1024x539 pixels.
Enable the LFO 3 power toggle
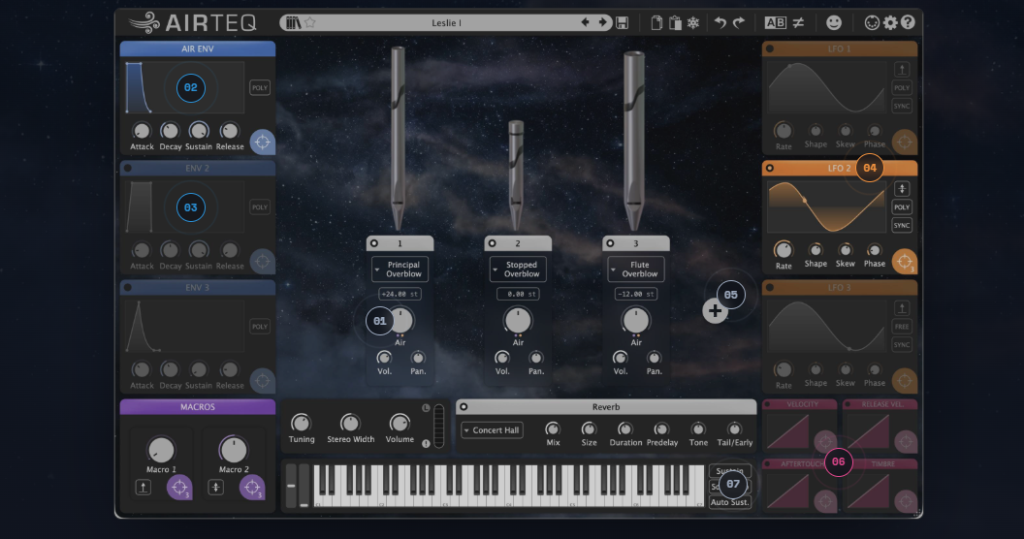point(770,287)
